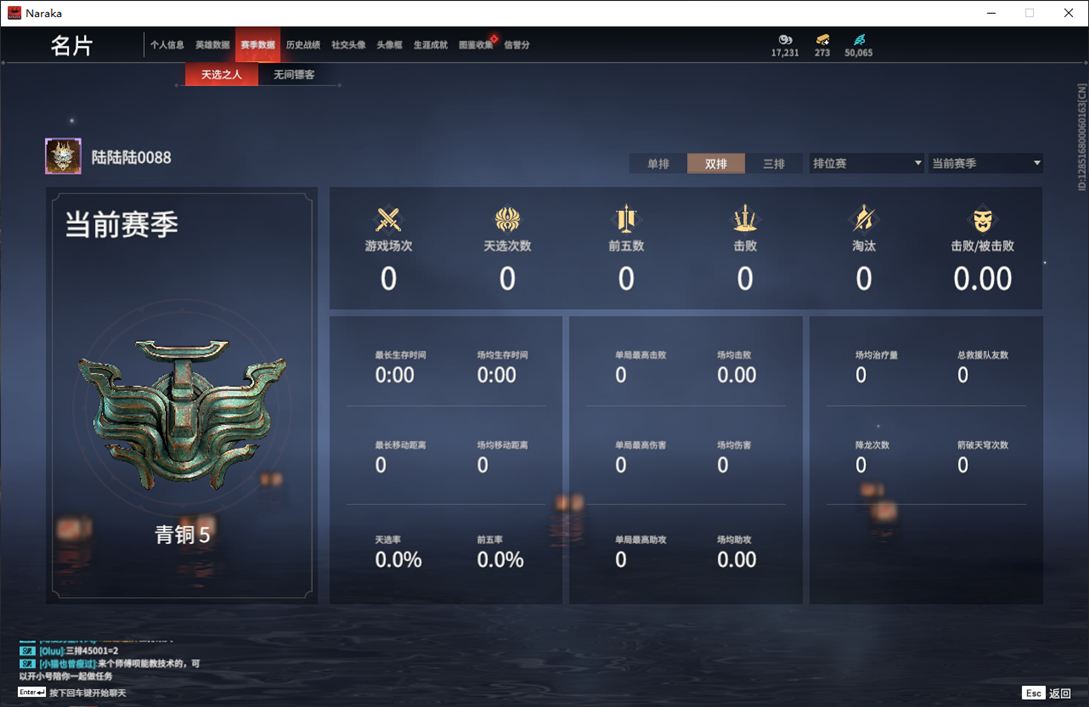
Task: Go to the 社交头像 tab
Action: [x=349, y=45]
